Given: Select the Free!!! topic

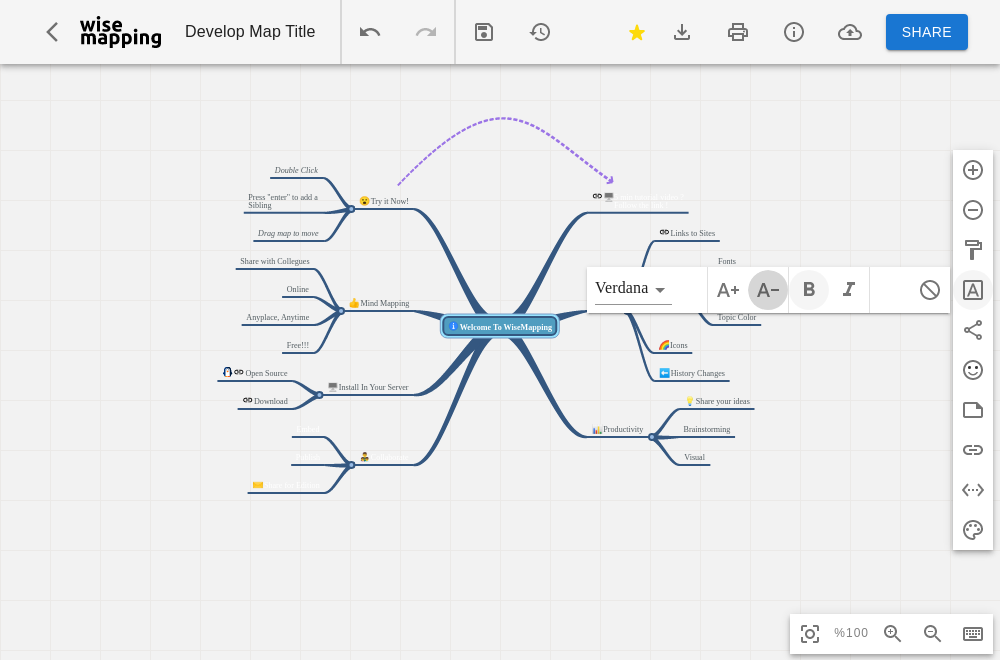Looking at the screenshot, I should point(297,346).
